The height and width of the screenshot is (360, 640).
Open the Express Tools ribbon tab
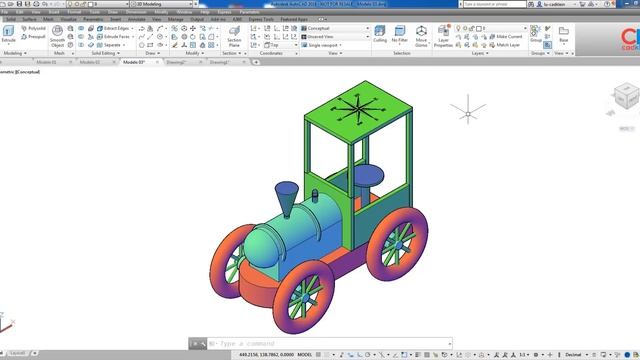point(261,19)
